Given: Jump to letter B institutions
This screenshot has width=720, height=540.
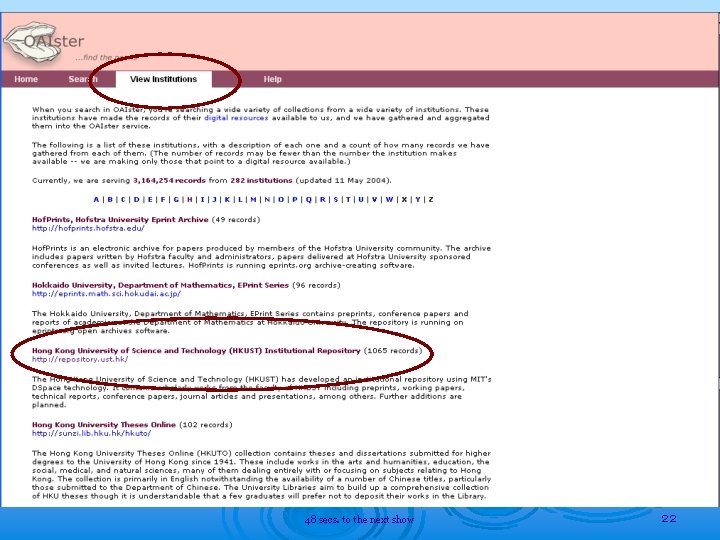Looking at the screenshot, I should [x=110, y=200].
